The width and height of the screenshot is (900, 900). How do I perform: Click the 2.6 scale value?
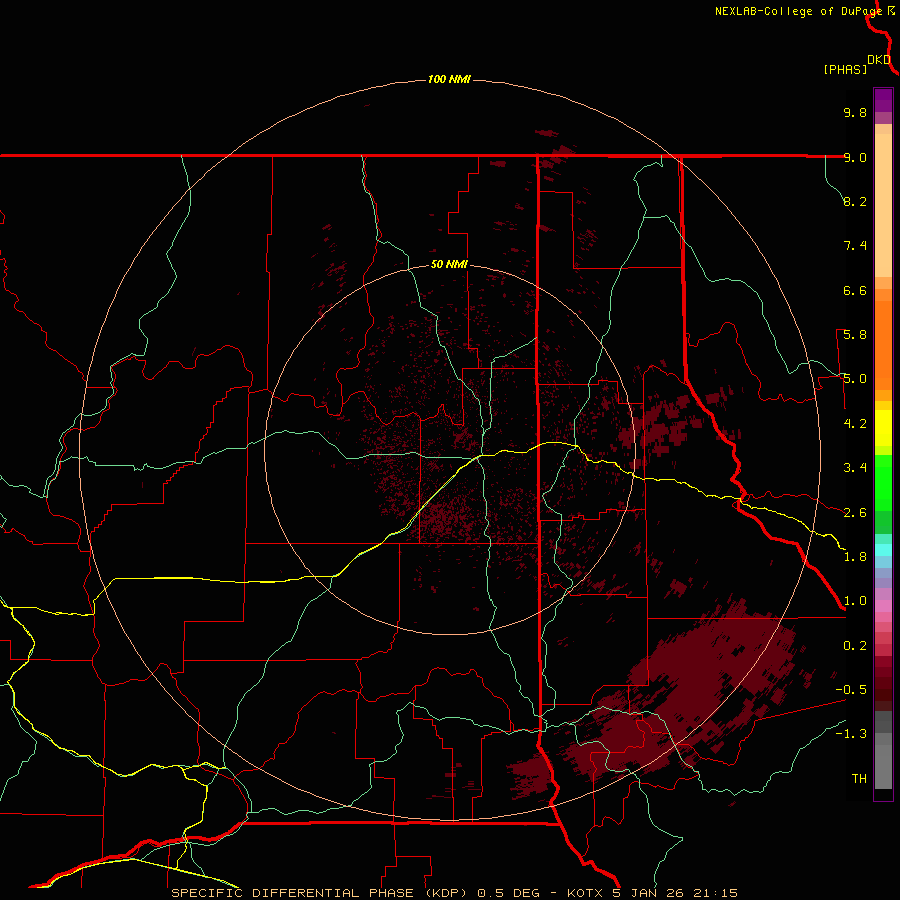(x=855, y=513)
